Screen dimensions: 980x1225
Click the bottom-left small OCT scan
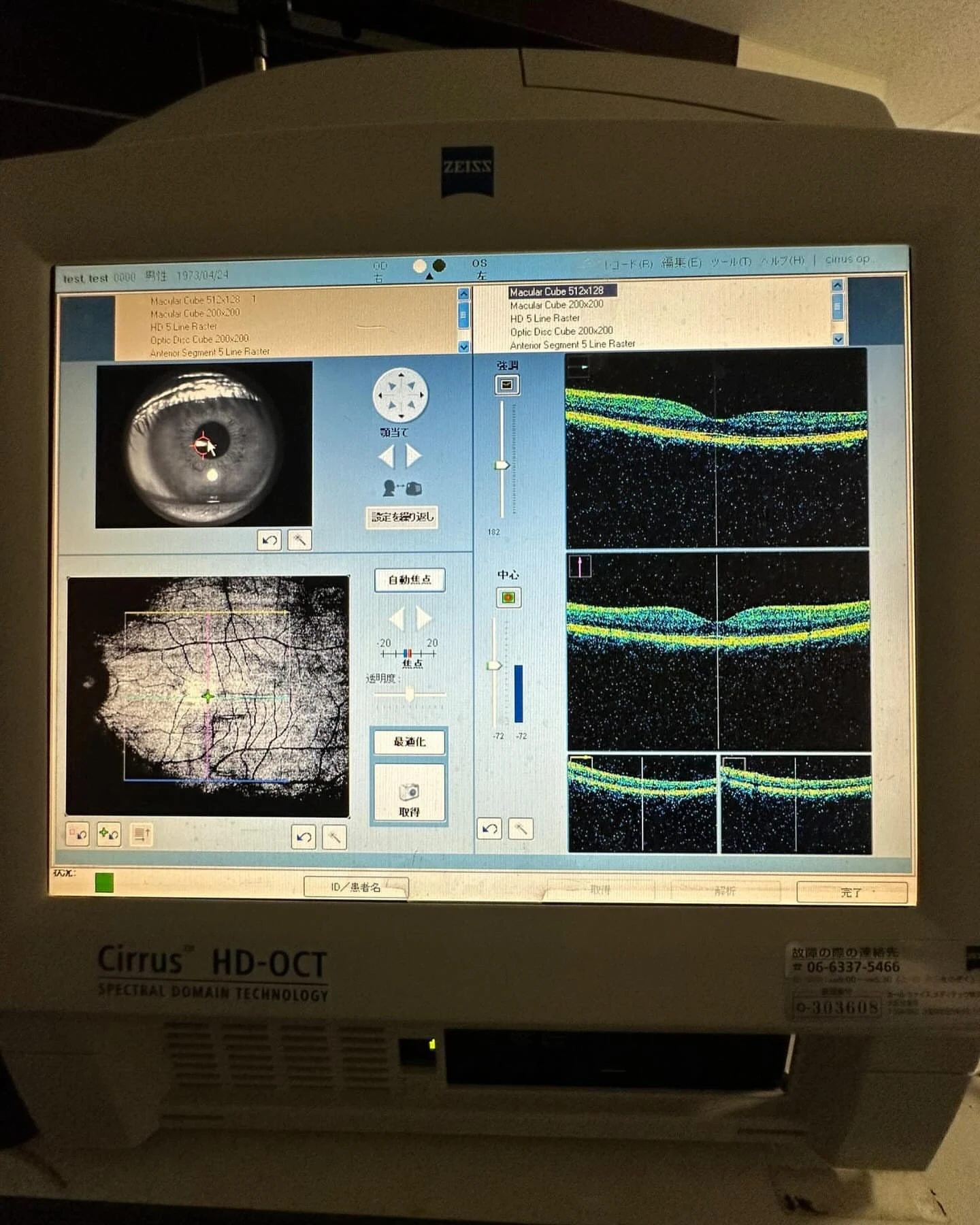coord(642,804)
